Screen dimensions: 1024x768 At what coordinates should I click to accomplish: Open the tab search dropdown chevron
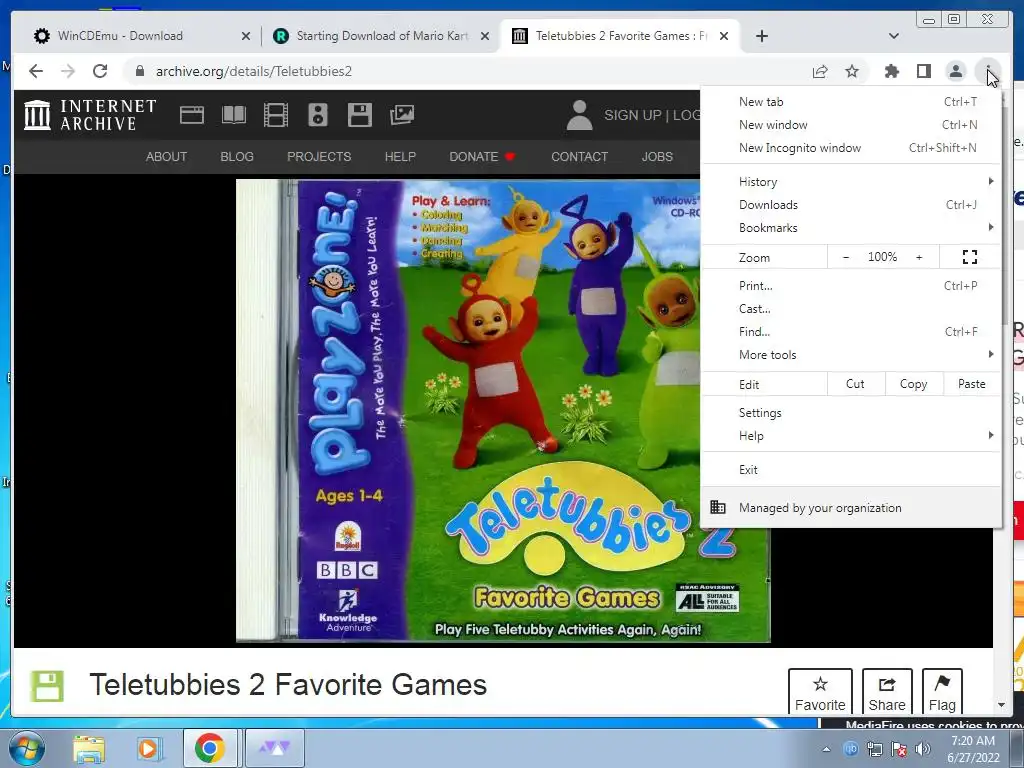click(x=893, y=36)
